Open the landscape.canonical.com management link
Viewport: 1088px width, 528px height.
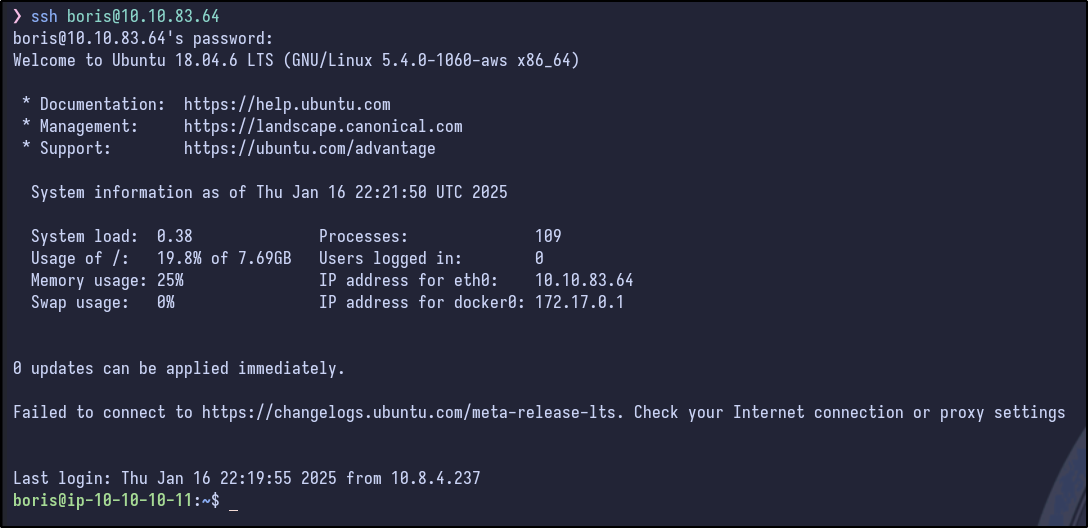(323, 126)
